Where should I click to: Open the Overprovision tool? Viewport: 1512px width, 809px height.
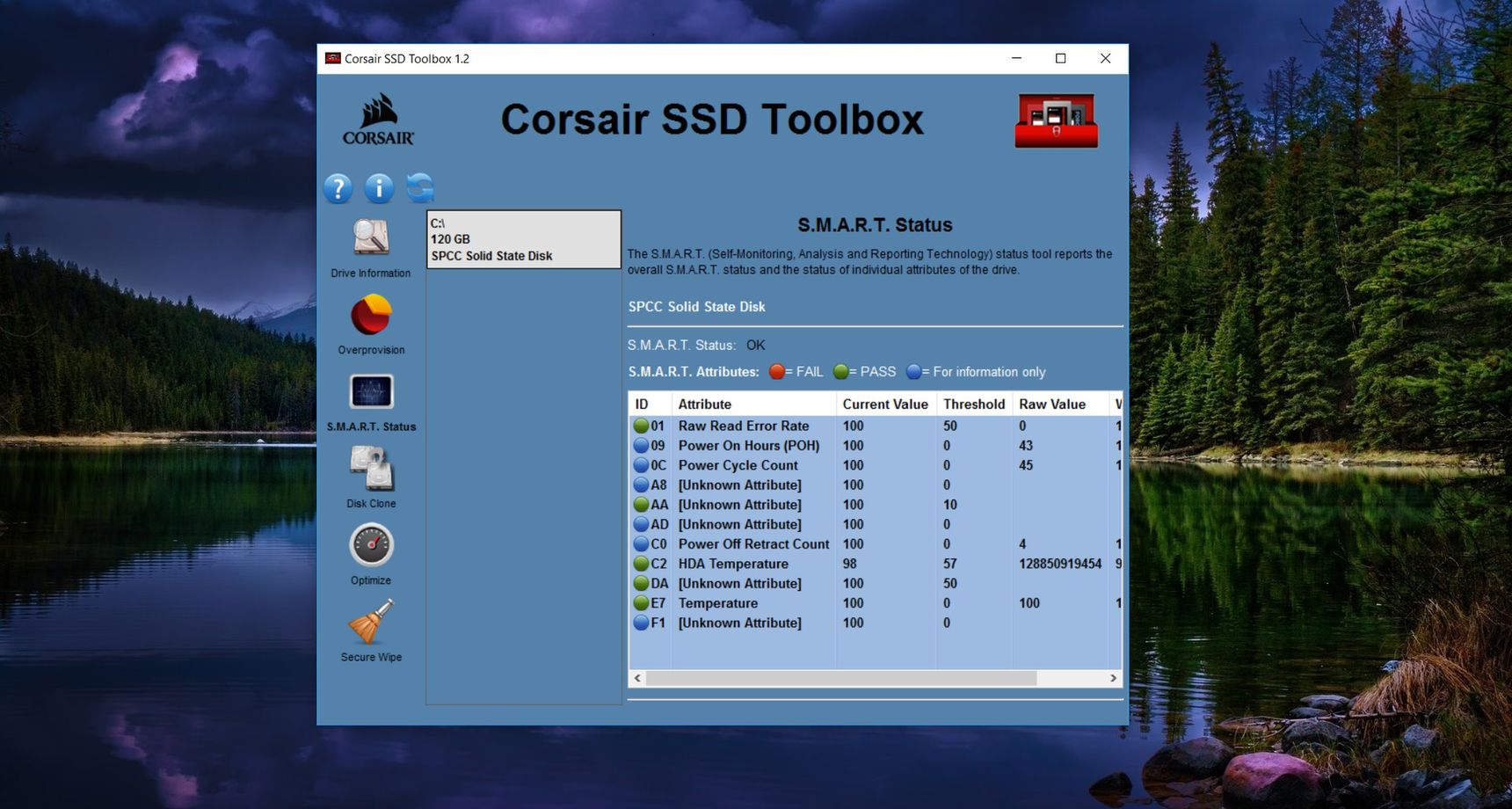tap(371, 315)
